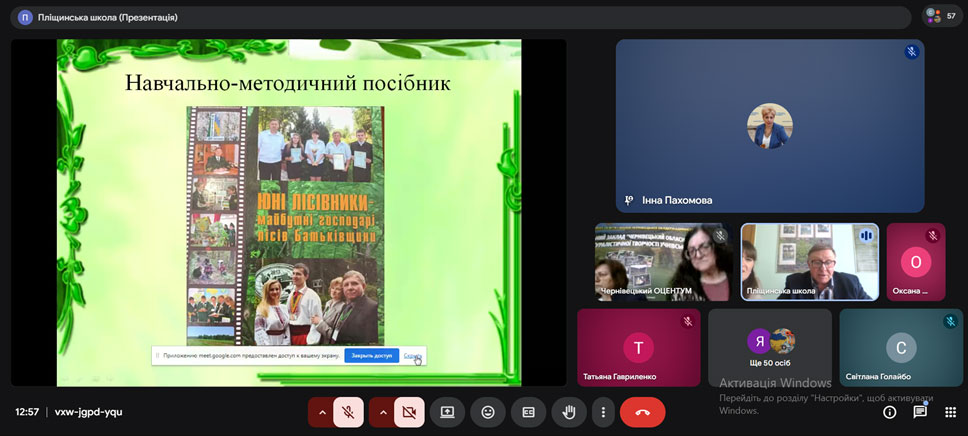This screenshot has width=968, height=436.
Task: Unmute the microphone
Action: 348,412
